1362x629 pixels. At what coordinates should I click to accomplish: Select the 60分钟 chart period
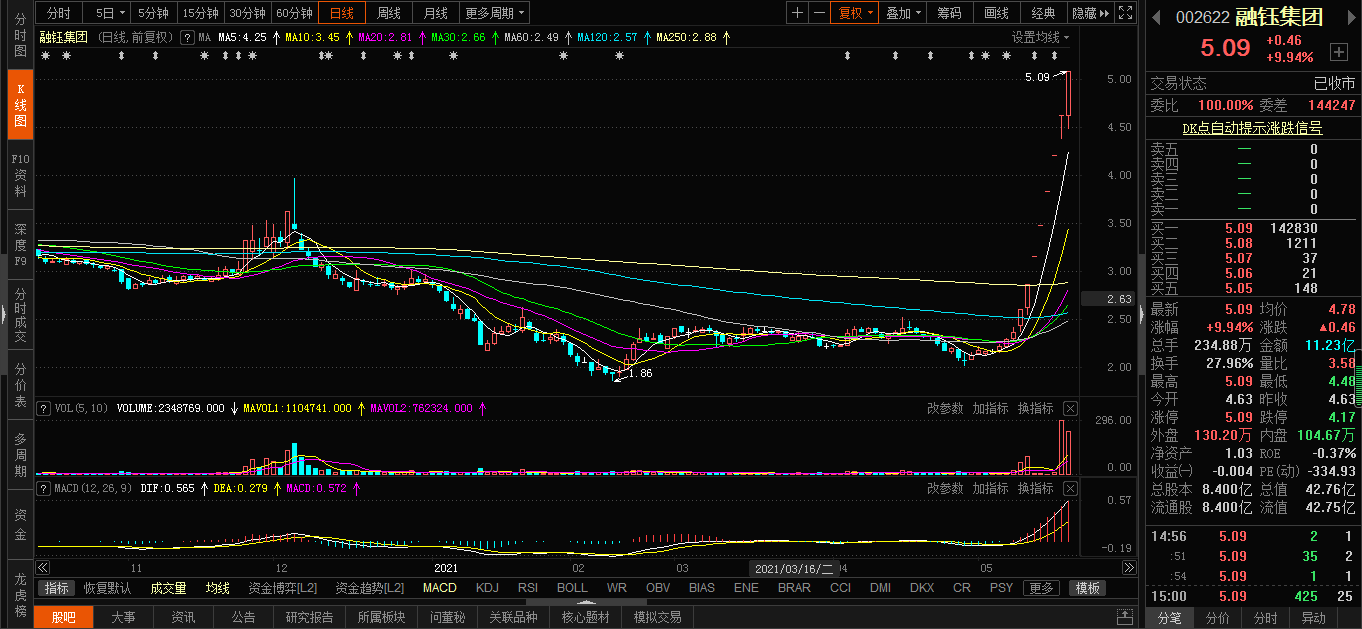294,13
